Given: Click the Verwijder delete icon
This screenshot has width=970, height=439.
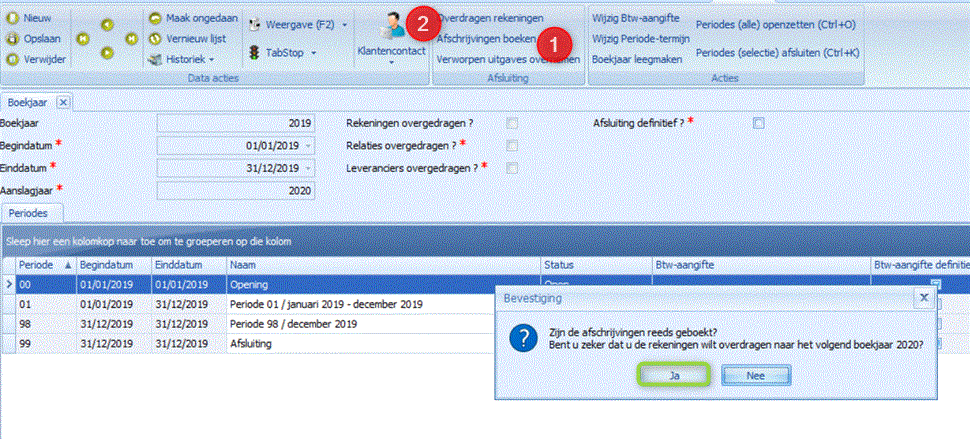Looking at the screenshot, I should tap(13, 59).
